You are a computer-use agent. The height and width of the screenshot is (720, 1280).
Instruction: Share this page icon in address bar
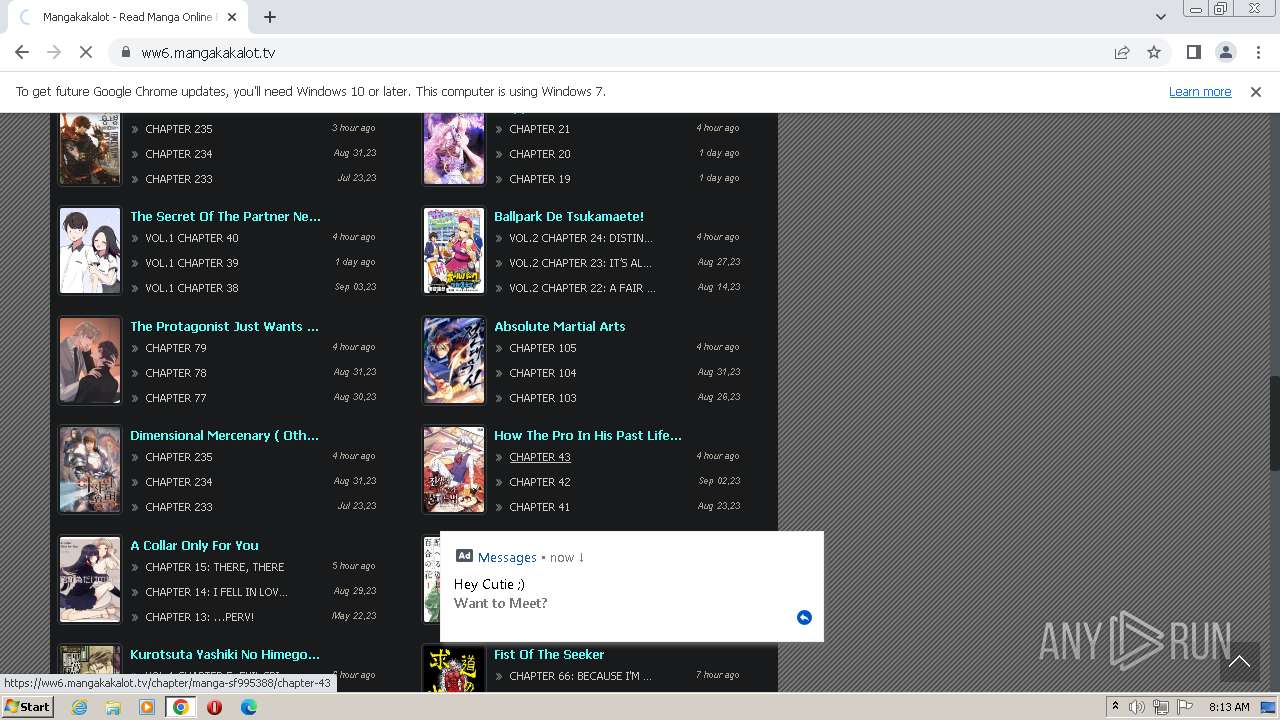click(x=1122, y=52)
